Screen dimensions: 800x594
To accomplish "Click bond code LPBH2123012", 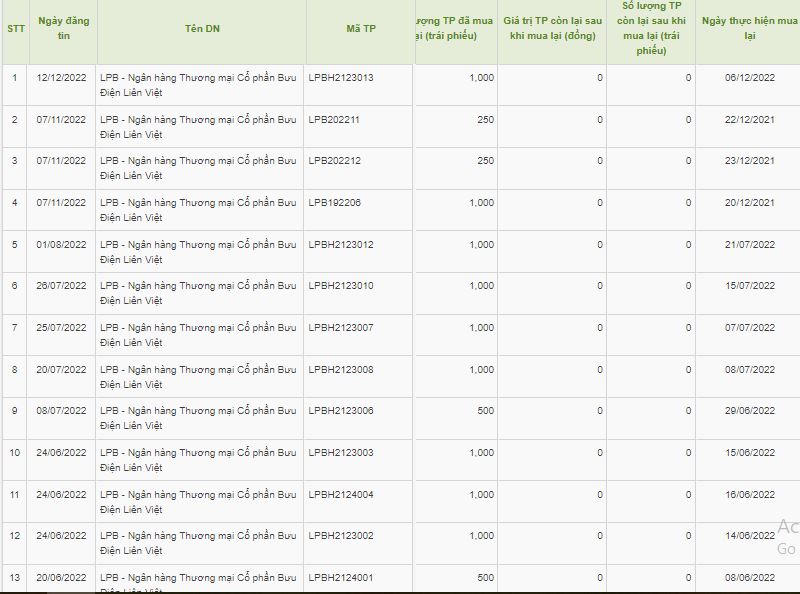I will pos(341,245).
